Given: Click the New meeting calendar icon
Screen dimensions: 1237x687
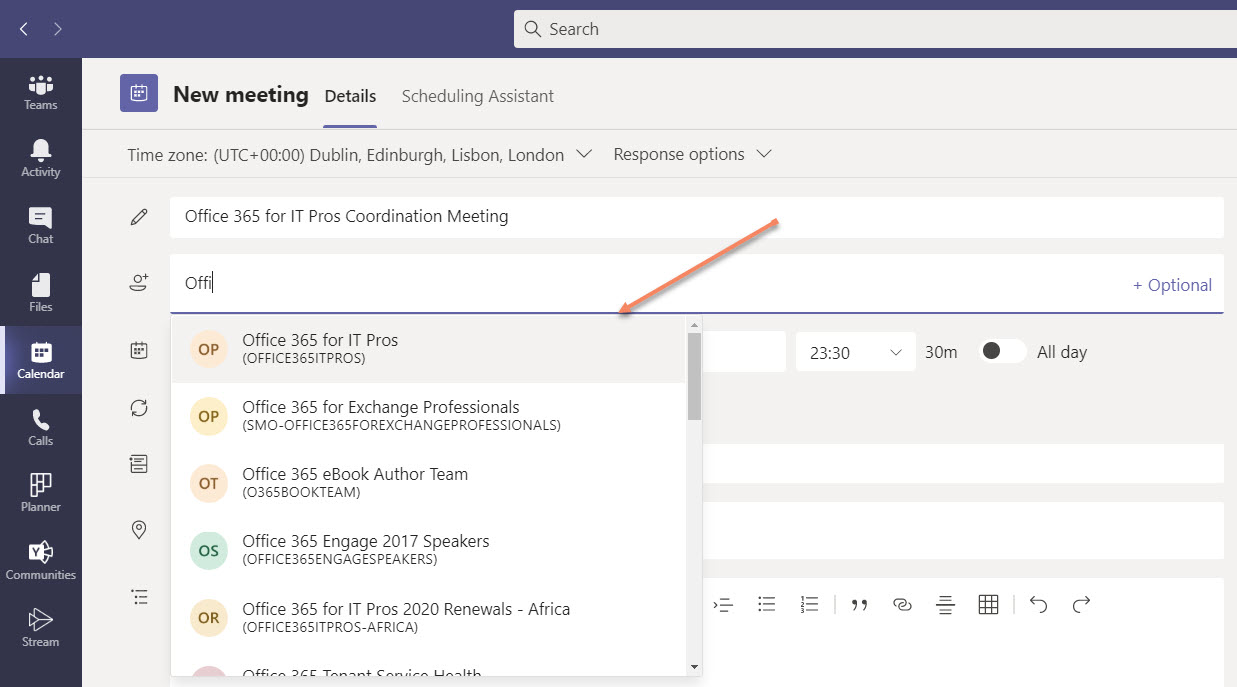Looking at the screenshot, I should [139, 93].
